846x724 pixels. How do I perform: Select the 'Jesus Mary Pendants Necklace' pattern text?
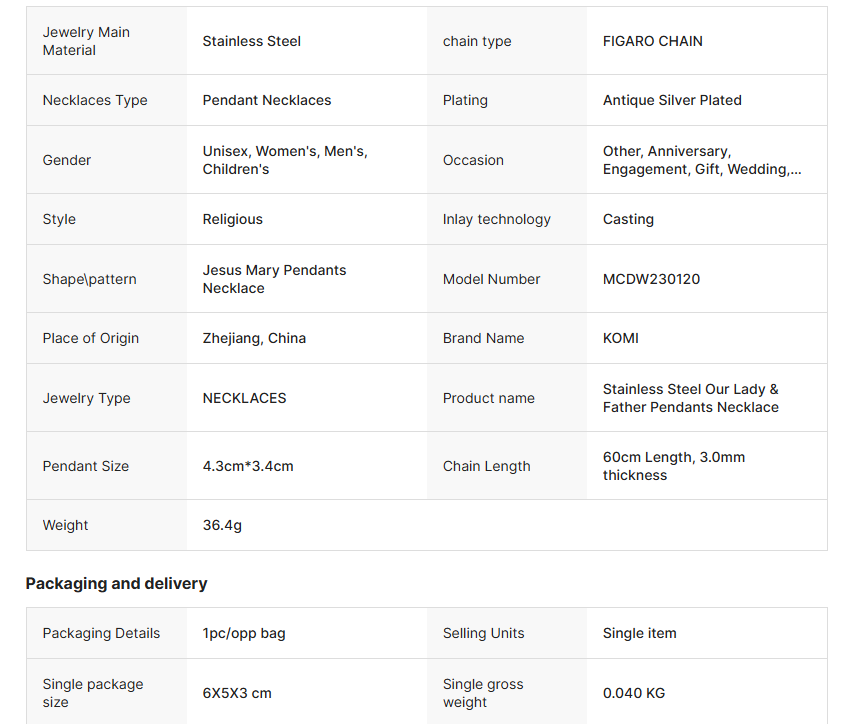click(274, 279)
